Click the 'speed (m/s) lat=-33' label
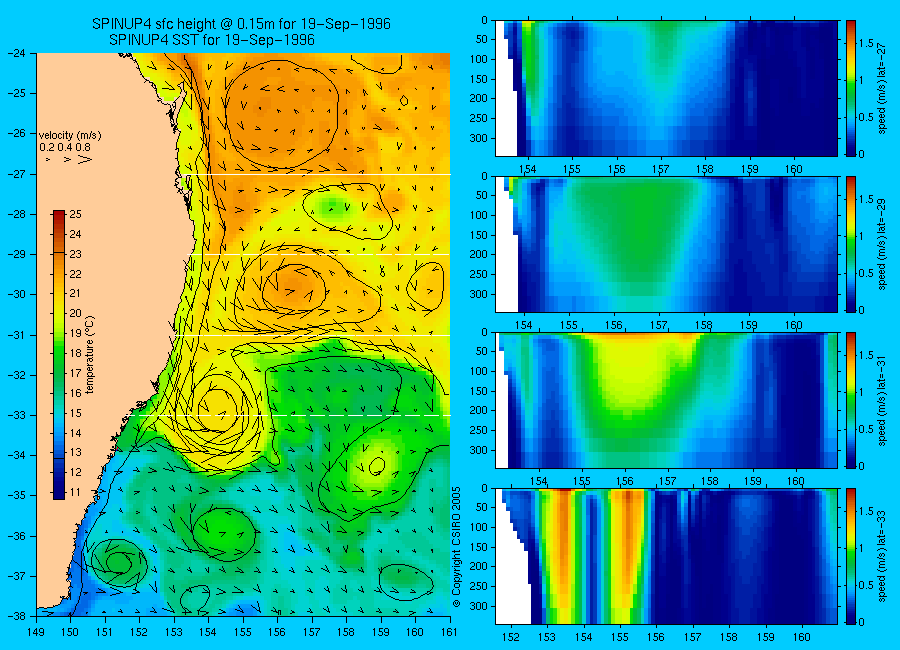The image size is (900, 650). pos(882,556)
